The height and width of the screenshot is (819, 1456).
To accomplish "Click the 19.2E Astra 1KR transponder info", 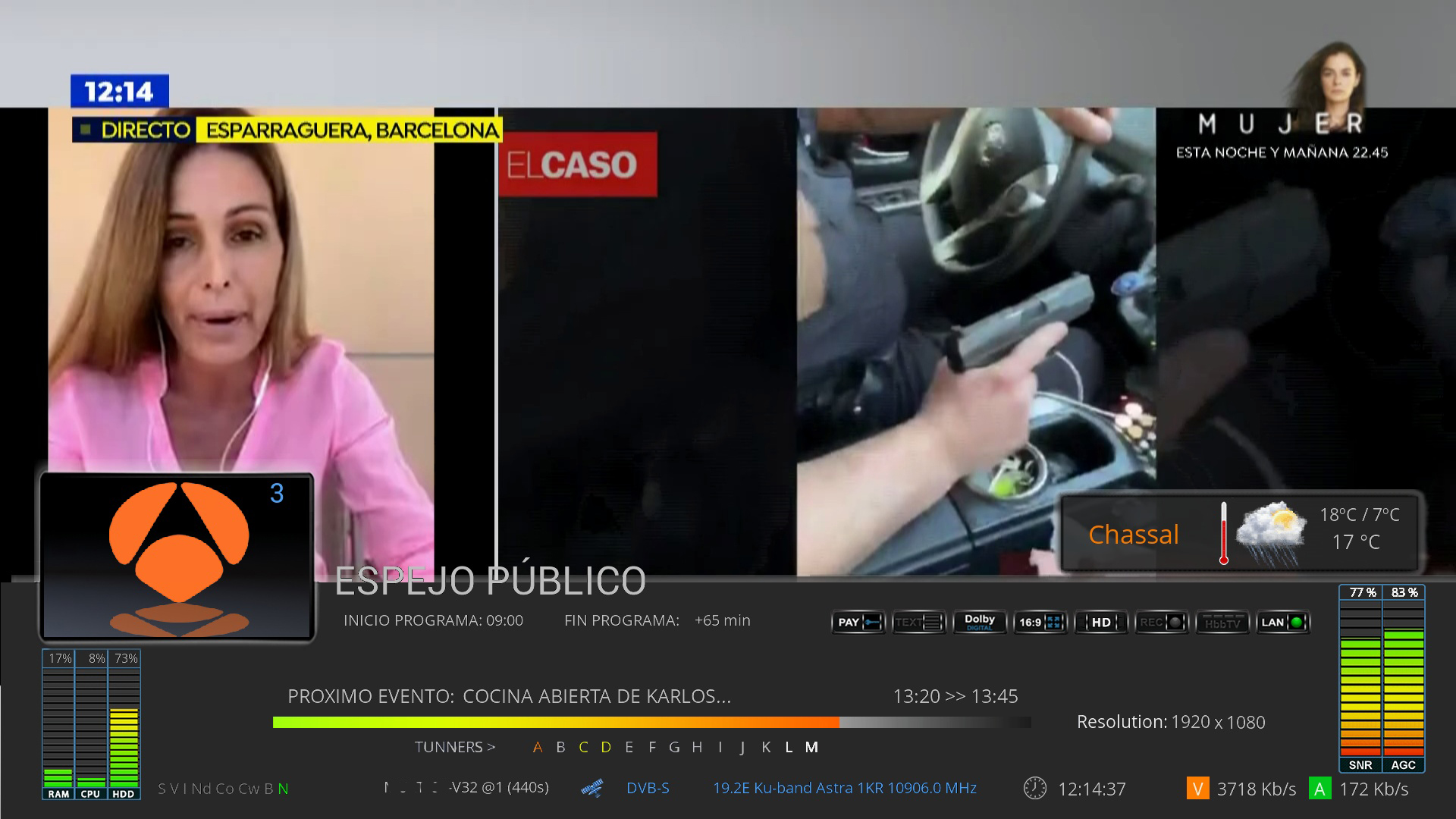I will 845,788.
